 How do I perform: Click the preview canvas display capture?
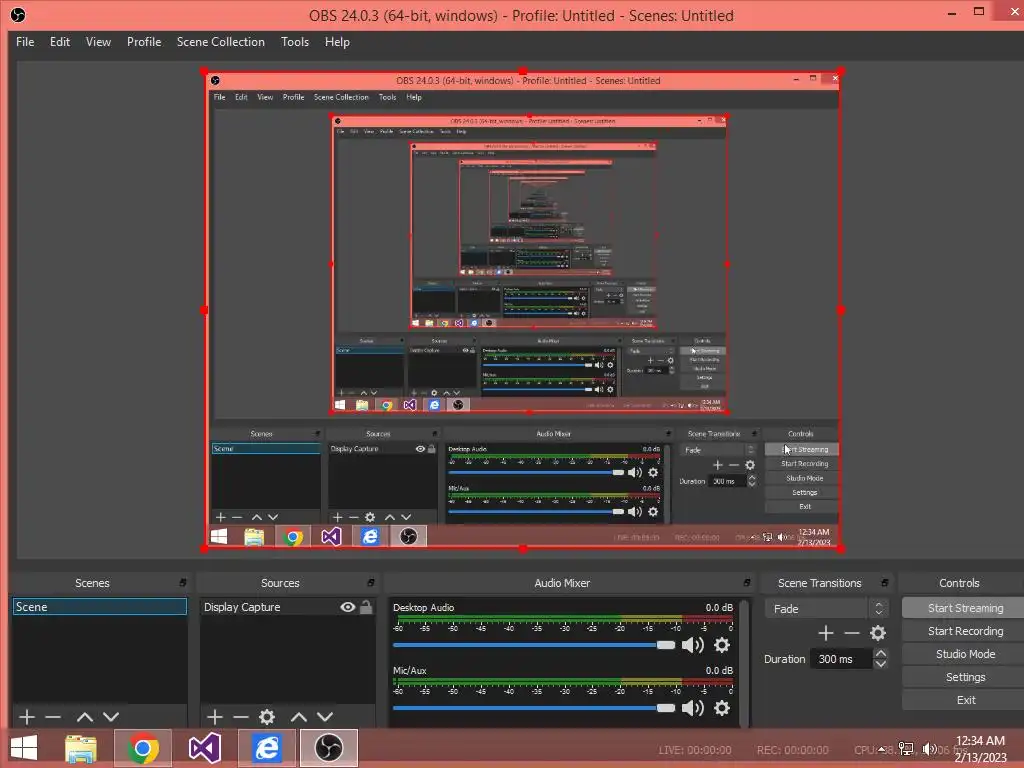[522, 310]
